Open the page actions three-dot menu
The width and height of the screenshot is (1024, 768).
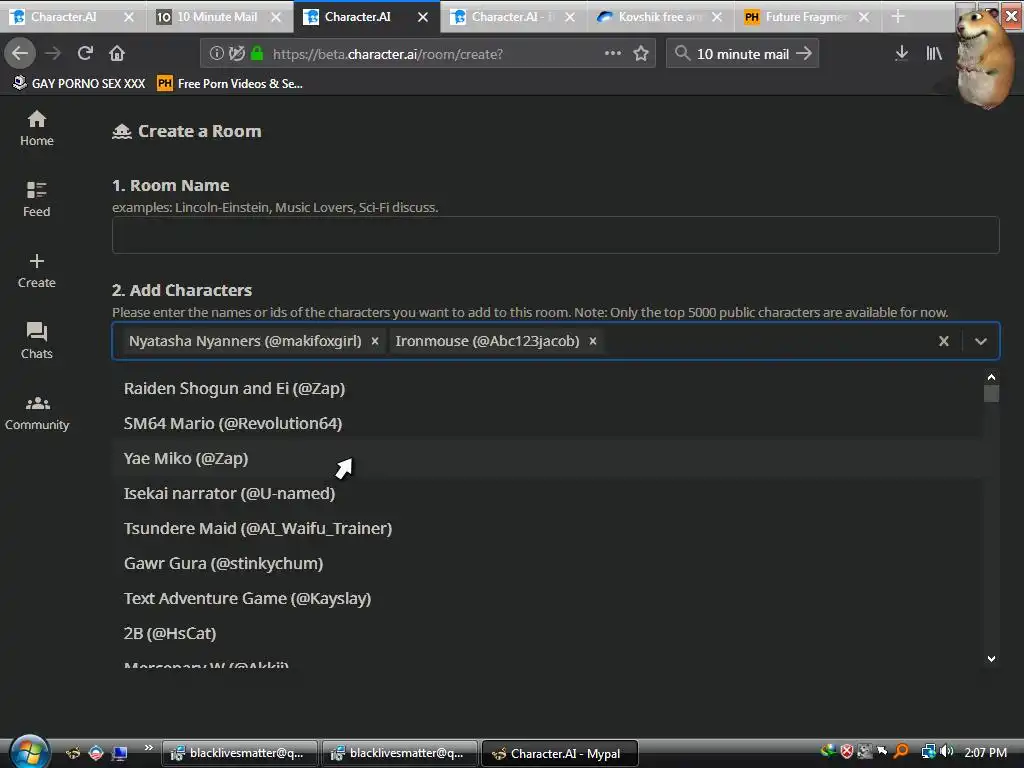(613, 53)
